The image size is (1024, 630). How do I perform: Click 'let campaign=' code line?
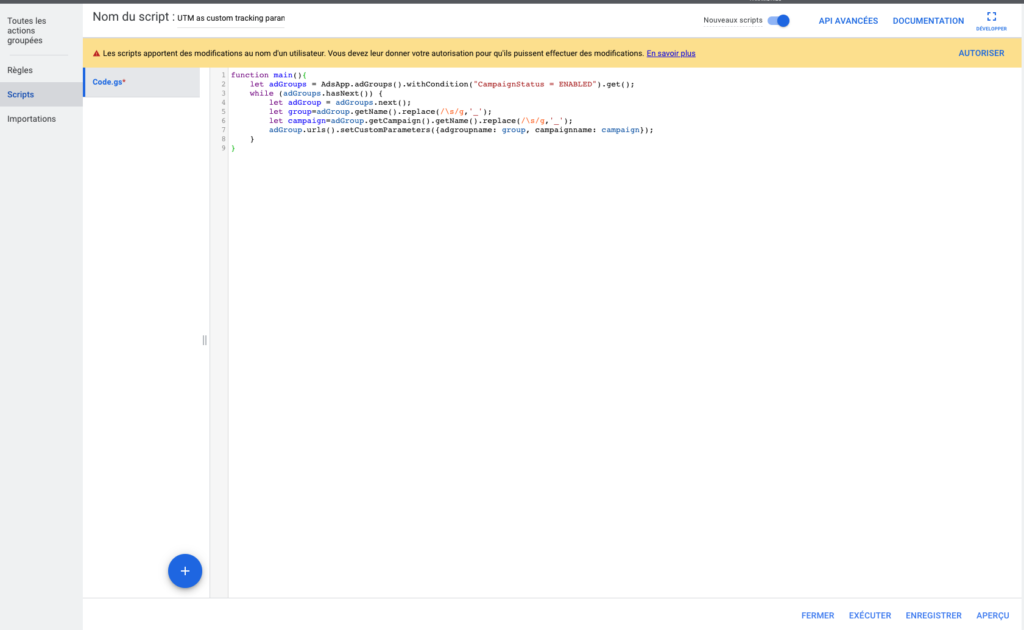click(x=421, y=121)
